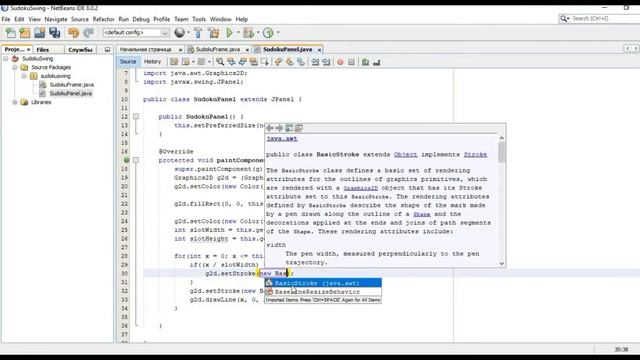The width and height of the screenshot is (640, 360).
Task: Open the Tools menu
Action: click(199, 19)
